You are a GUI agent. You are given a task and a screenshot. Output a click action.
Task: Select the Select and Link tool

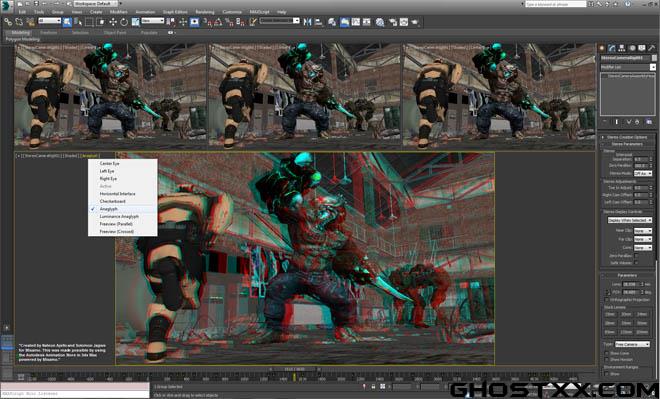click(8, 22)
